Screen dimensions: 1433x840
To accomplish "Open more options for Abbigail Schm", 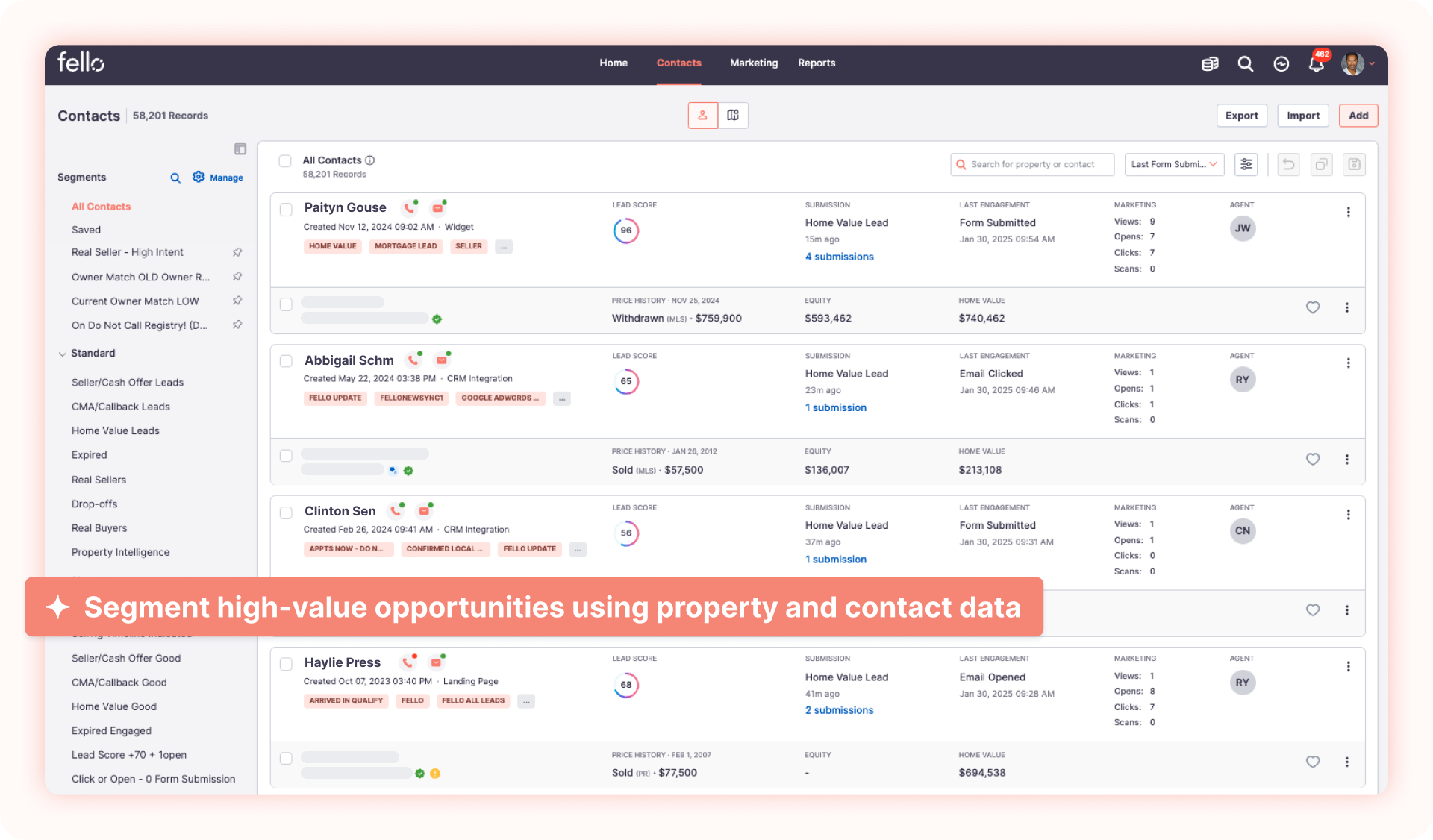I will point(1348,363).
